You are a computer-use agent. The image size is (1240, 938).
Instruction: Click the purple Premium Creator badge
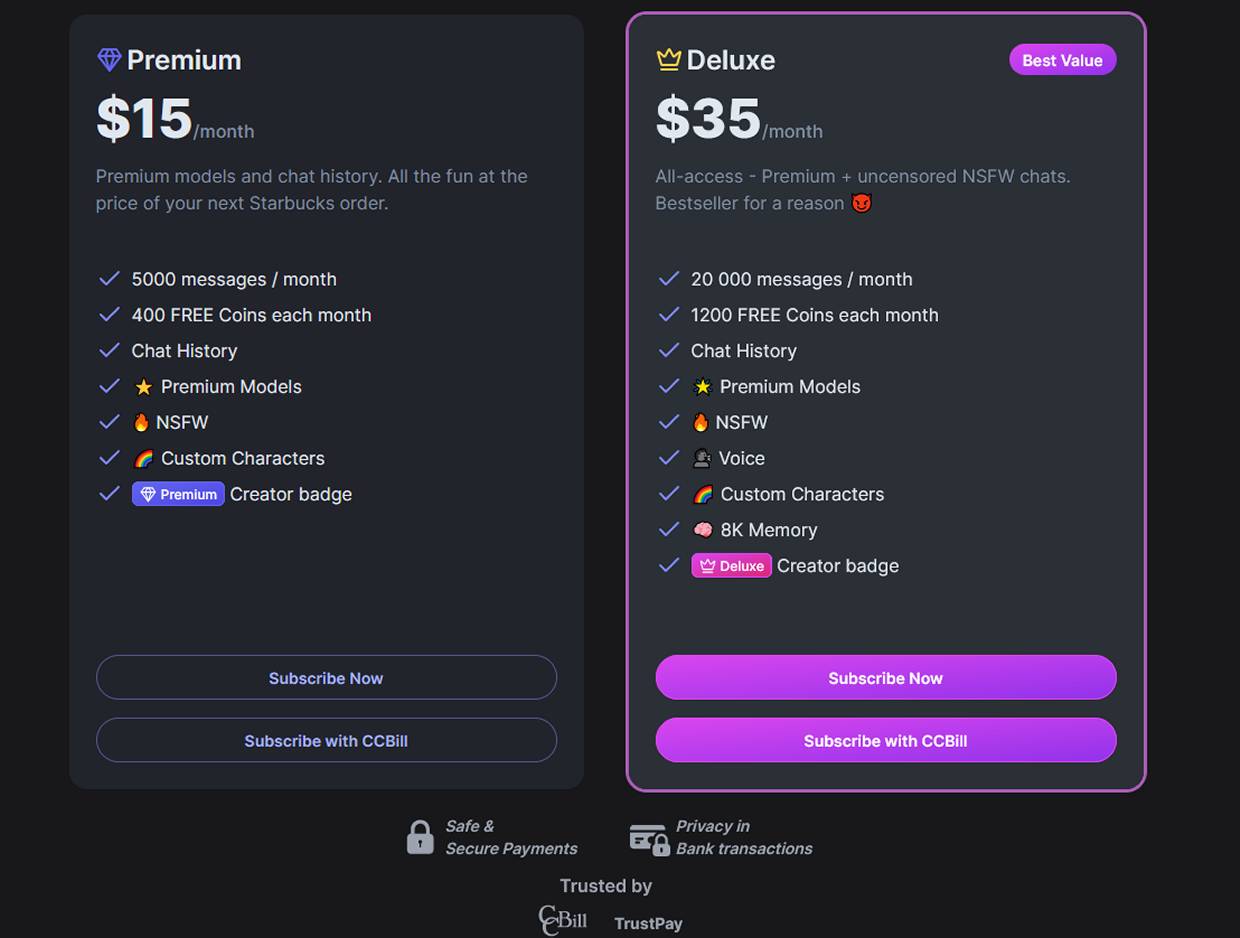(178, 494)
